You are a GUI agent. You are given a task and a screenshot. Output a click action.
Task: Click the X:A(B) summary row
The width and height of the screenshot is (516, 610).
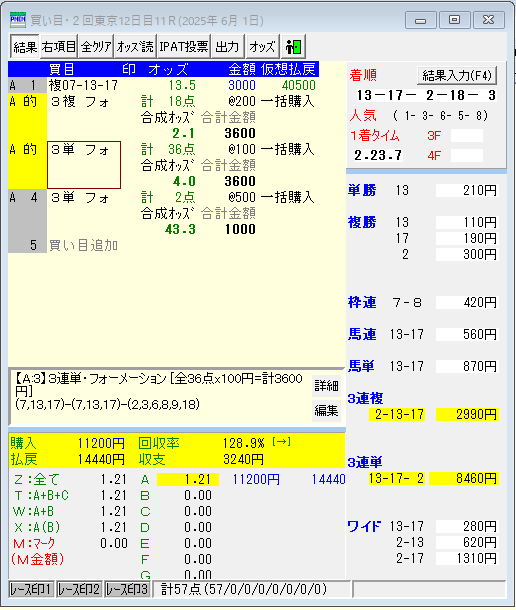(x=70, y=527)
